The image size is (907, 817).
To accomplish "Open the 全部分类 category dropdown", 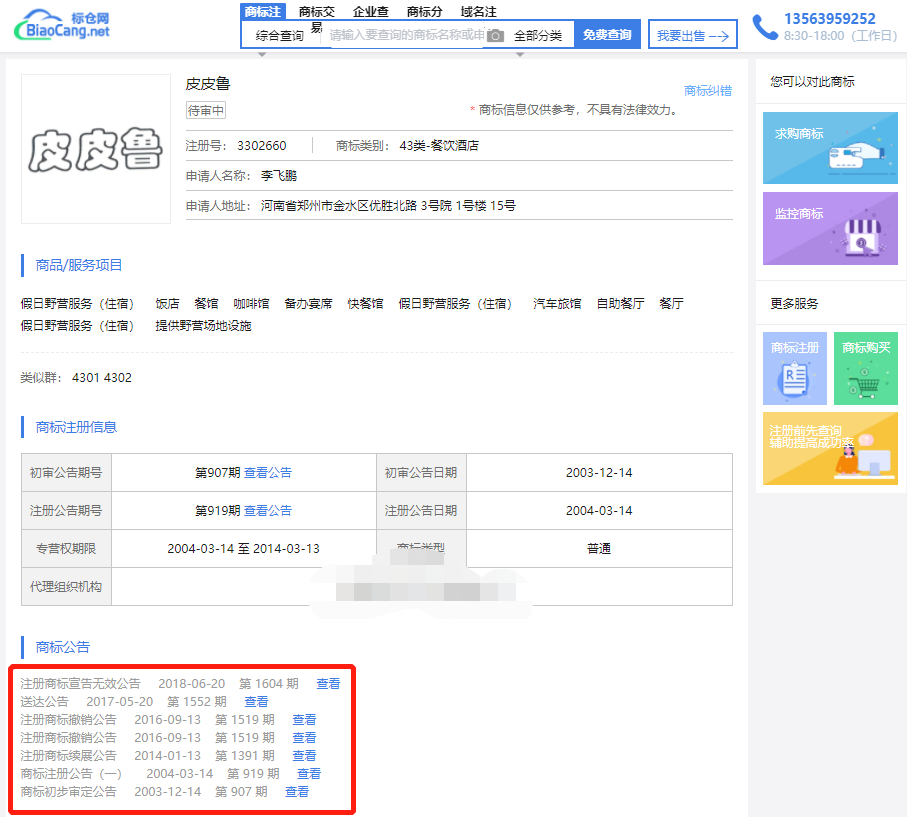I will coord(538,35).
